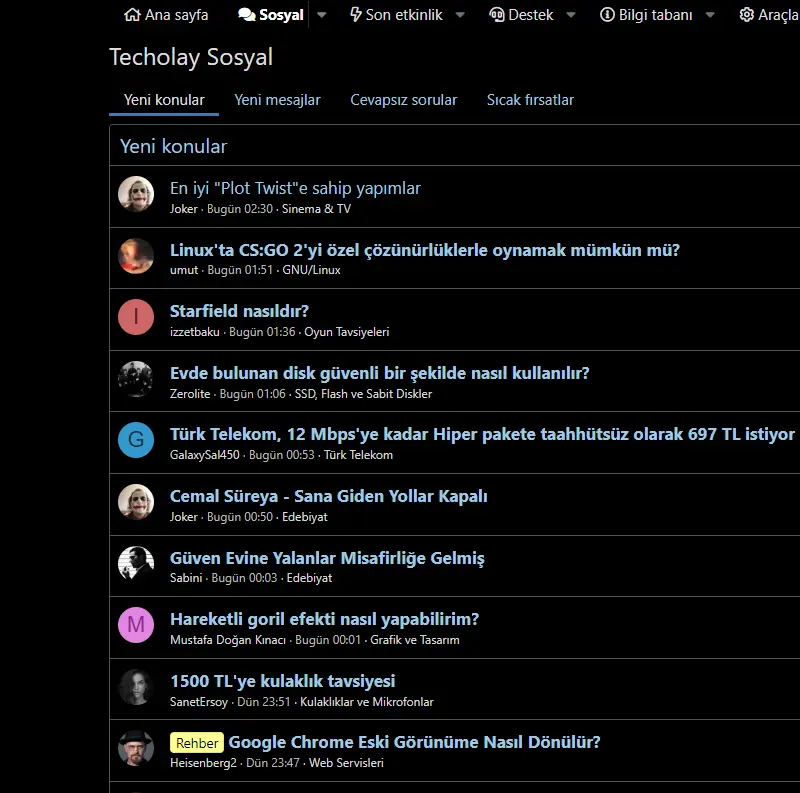Click username SanetErsoy

(x=198, y=702)
